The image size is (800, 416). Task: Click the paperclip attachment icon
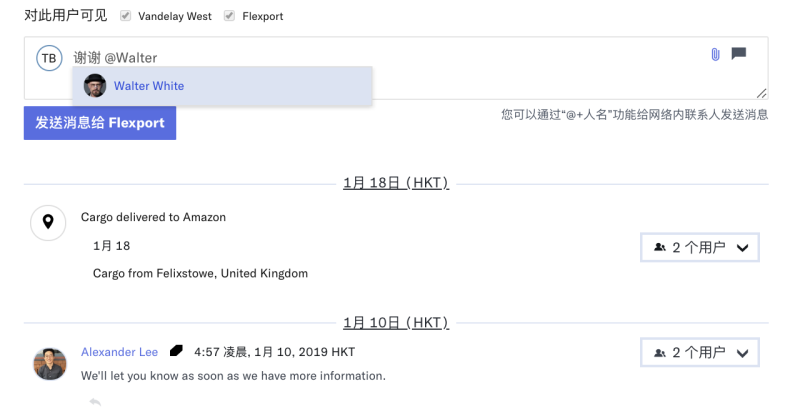click(715, 54)
